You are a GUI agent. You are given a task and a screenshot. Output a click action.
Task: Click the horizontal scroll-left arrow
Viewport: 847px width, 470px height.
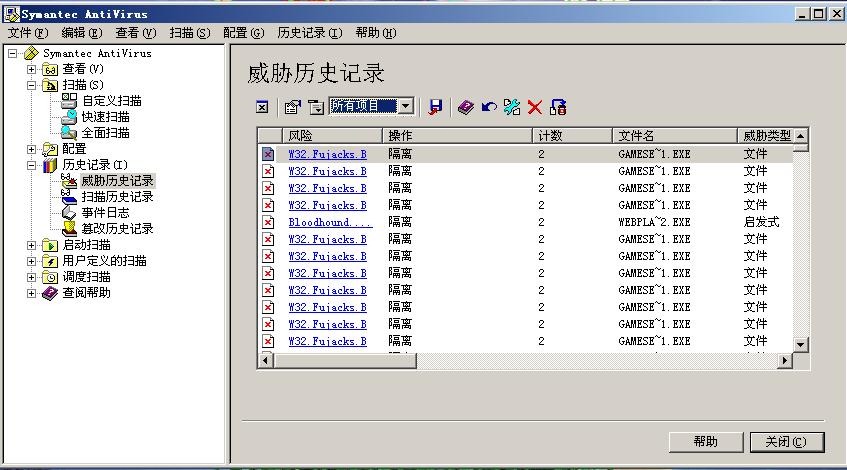click(266, 360)
